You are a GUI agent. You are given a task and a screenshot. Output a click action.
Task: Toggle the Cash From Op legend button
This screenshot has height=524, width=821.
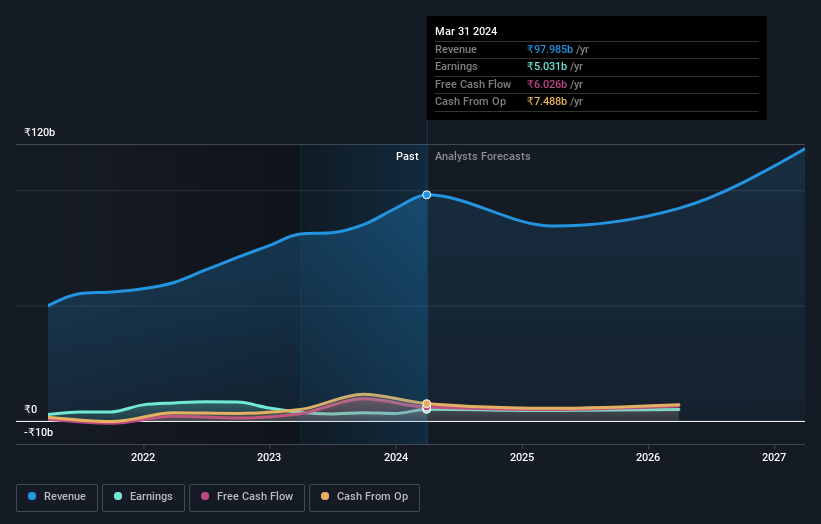click(x=364, y=497)
